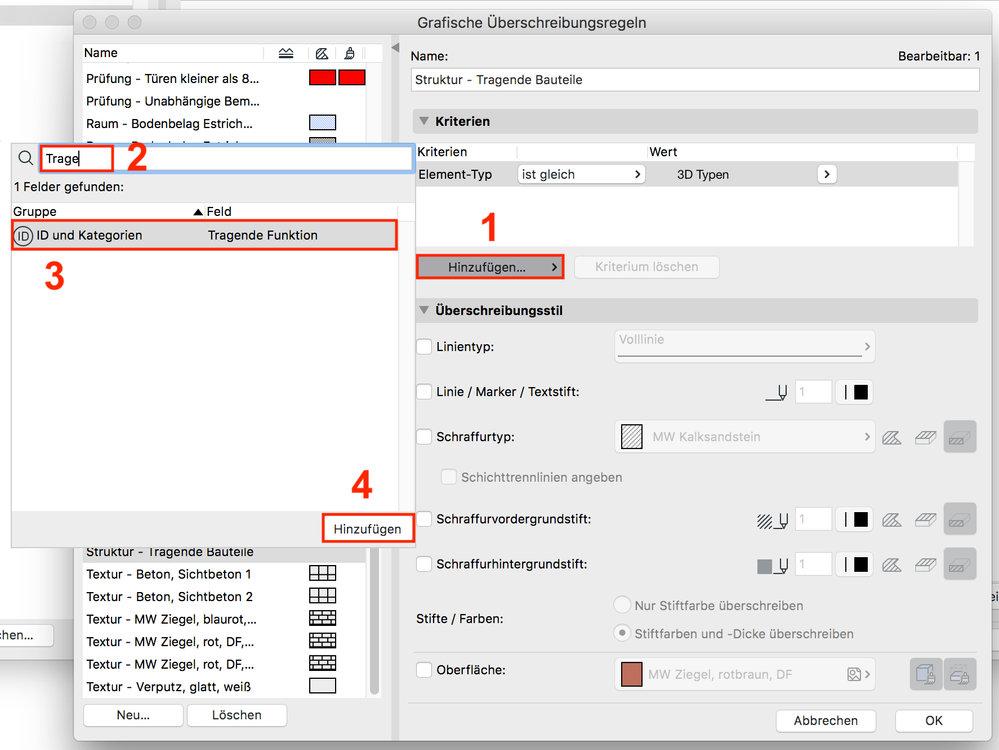Click the foreground pen icon in the Schraffurvordergrundstift row
999x750 pixels.
[773, 521]
